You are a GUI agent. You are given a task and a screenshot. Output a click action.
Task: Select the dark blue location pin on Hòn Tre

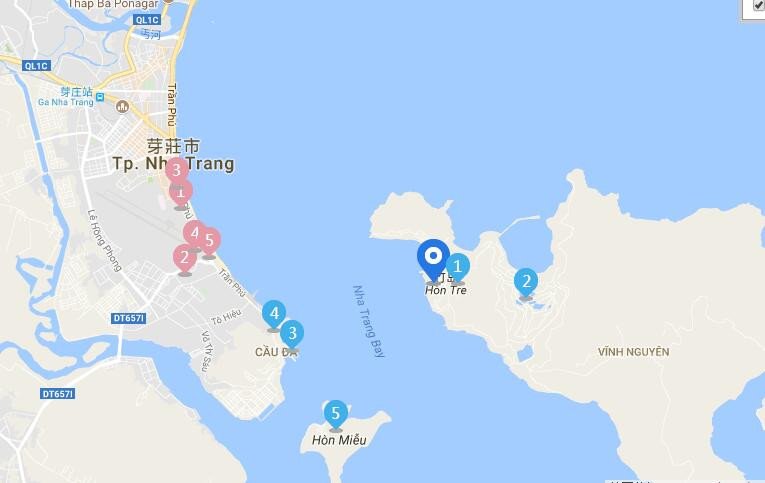(x=433, y=259)
